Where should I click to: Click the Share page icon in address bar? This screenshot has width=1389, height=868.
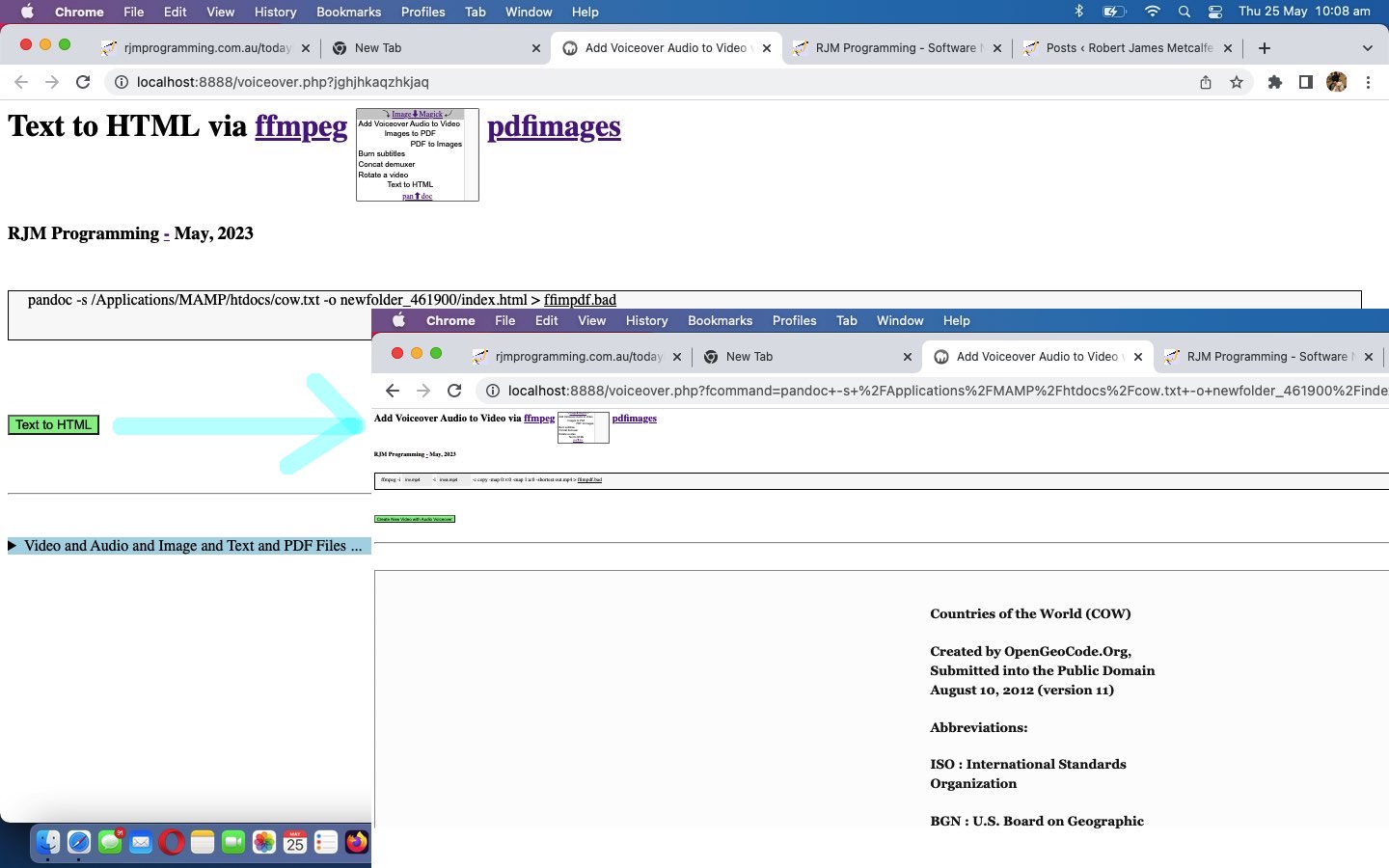pyautogui.click(x=1206, y=83)
